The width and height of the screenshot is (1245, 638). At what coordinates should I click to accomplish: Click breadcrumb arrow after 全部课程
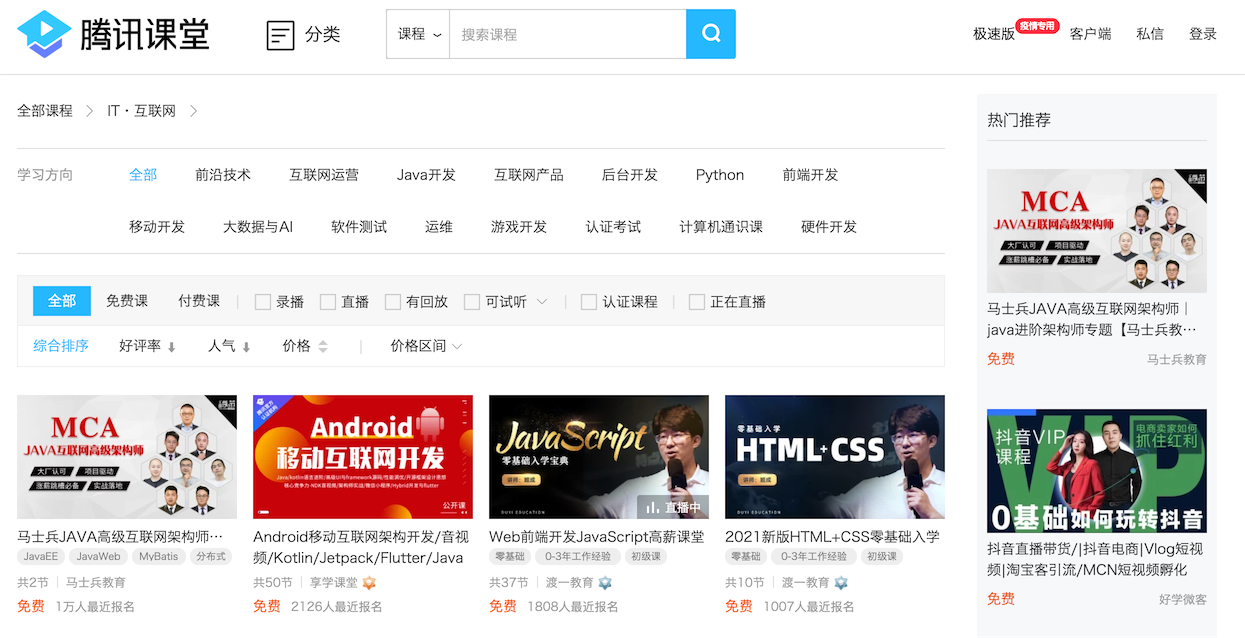89,111
